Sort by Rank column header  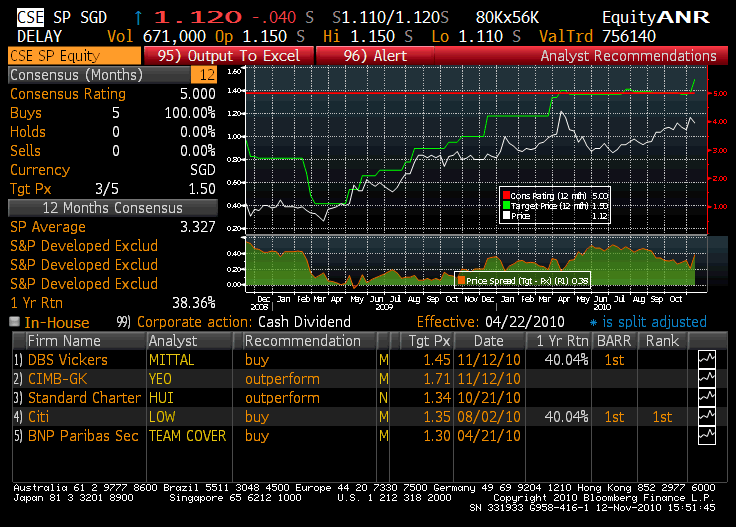click(662, 341)
